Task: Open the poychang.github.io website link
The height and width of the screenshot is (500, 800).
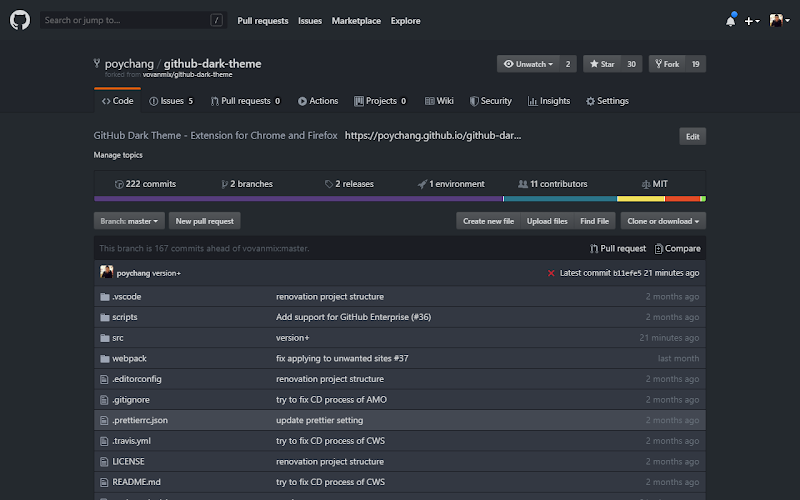Action: click(x=433, y=136)
